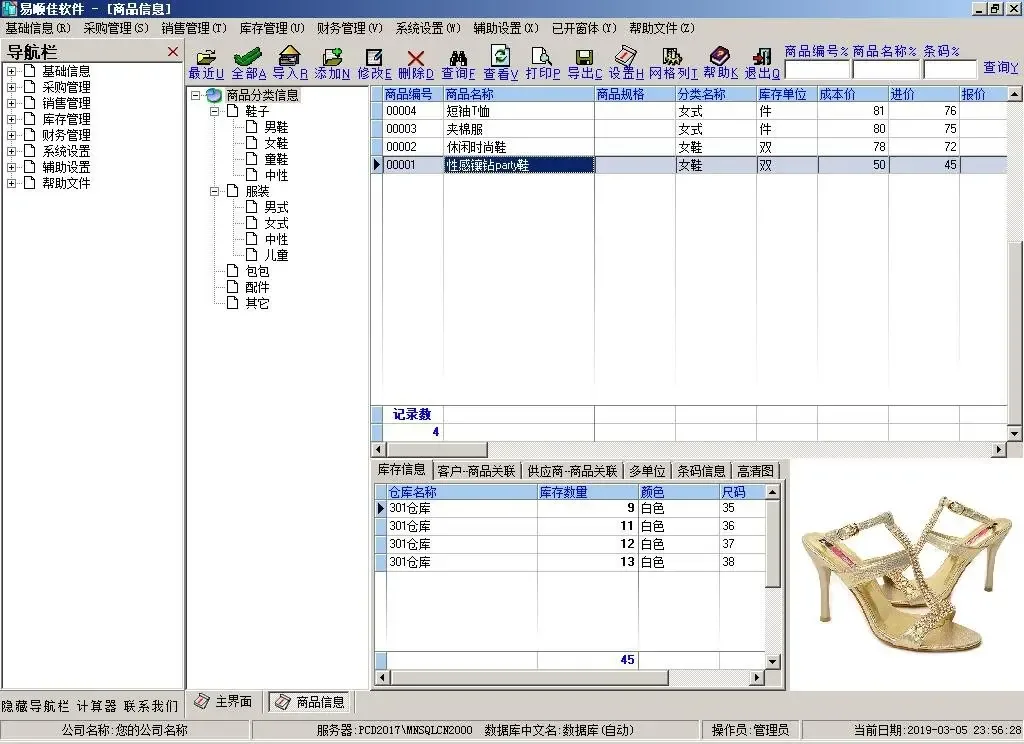This screenshot has width=1024, height=744.
Task: Select stock row with size 36
Action: [570, 526]
